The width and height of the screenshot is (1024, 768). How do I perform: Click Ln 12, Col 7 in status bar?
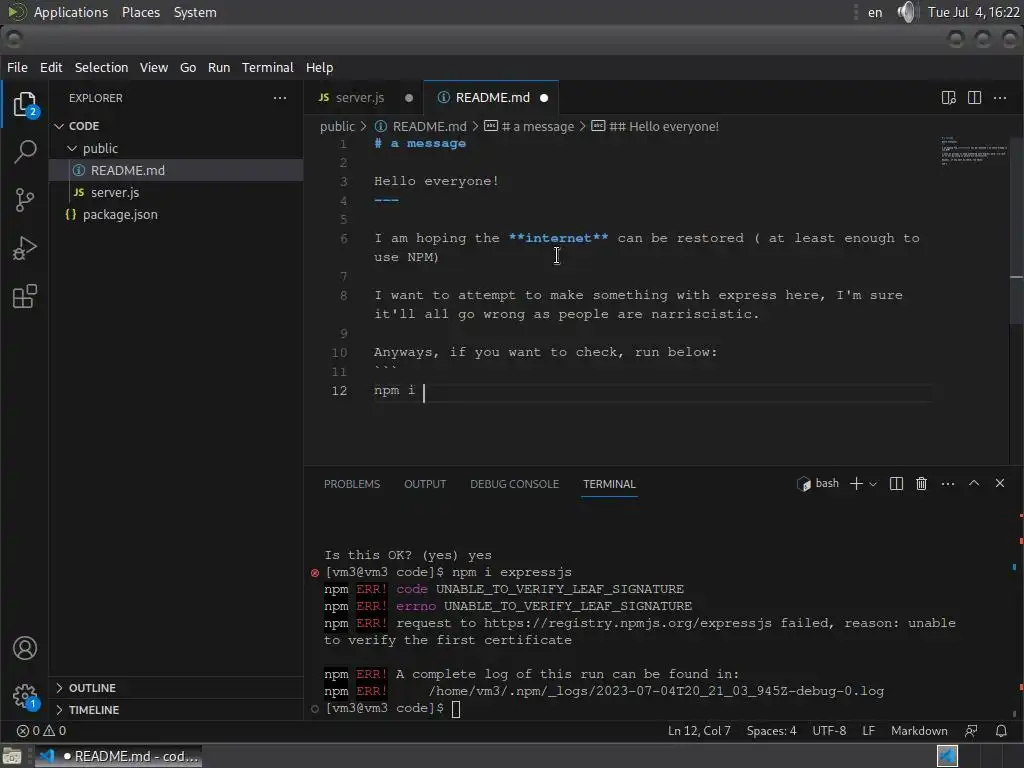[x=699, y=731]
